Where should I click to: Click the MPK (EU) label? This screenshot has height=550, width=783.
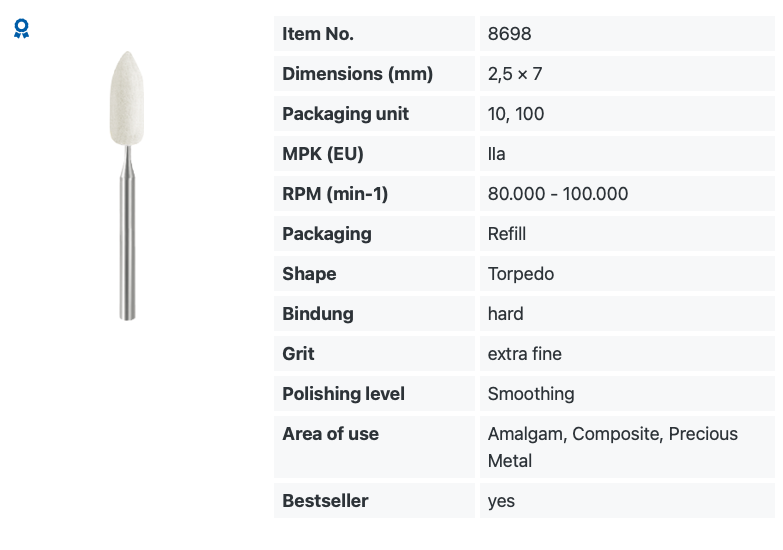click(323, 154)
